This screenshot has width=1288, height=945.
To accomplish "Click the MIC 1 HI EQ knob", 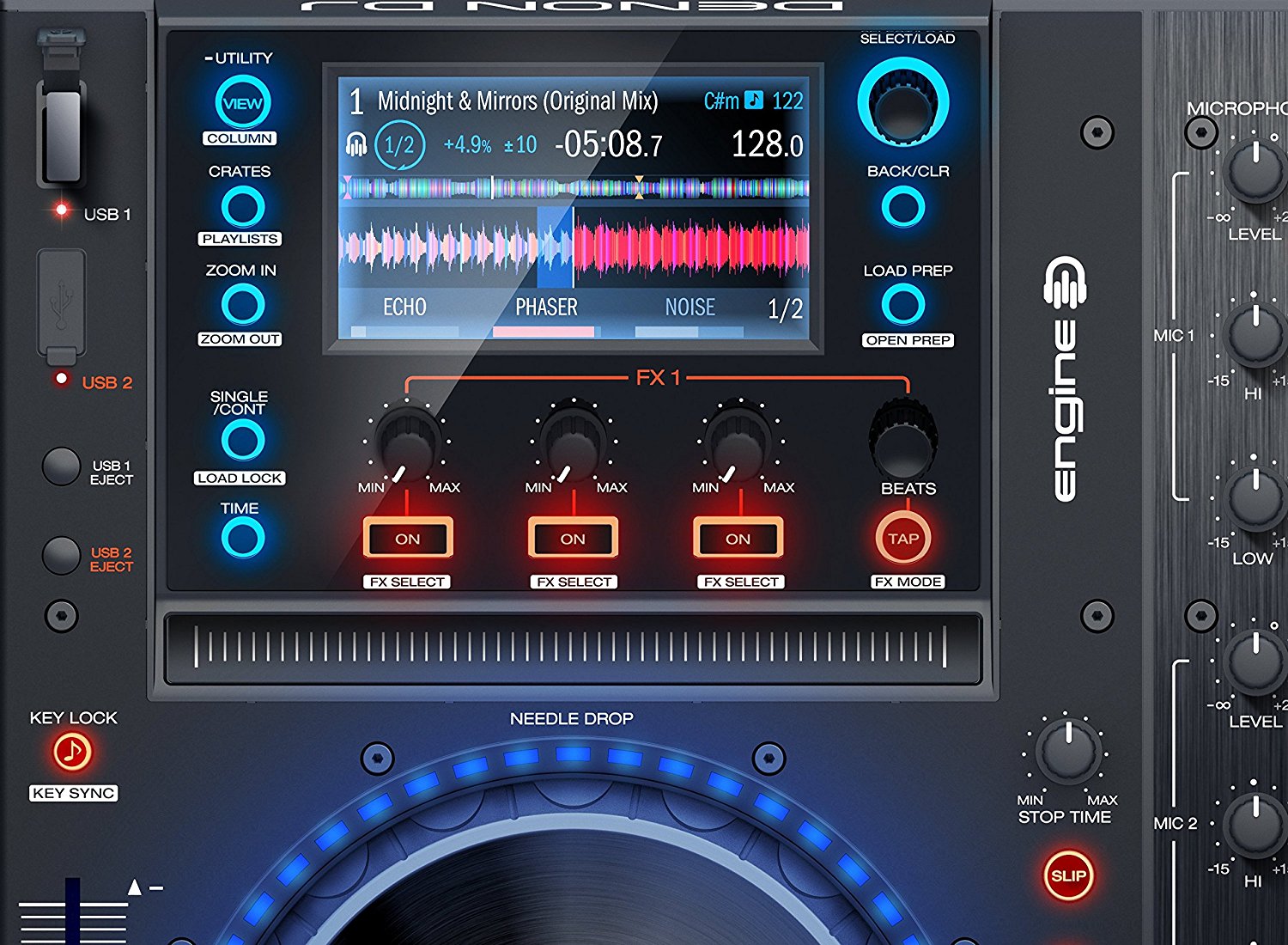I will point(1255,333).
